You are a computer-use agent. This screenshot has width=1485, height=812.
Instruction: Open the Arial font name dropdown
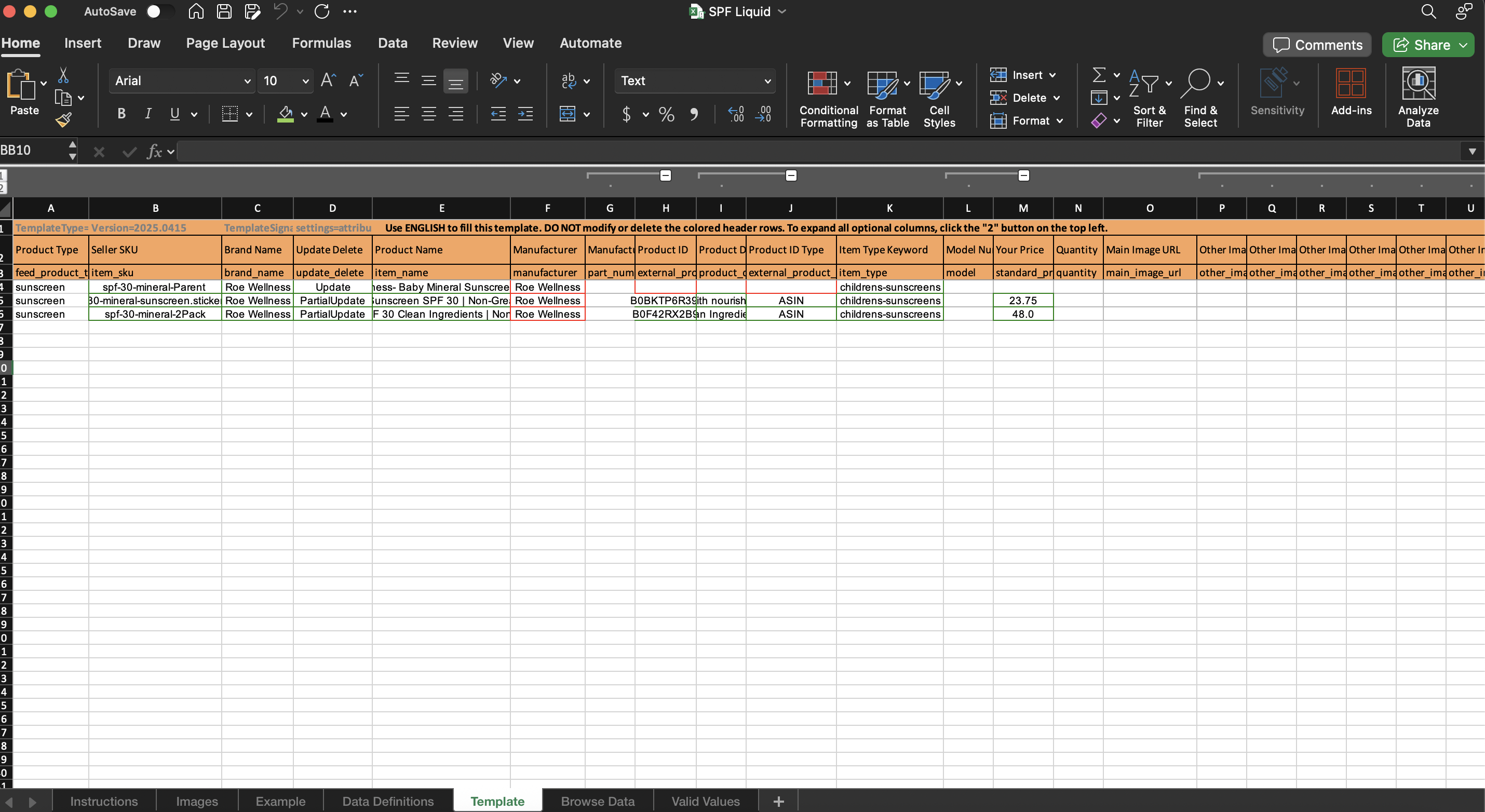[x=248, y=82]
